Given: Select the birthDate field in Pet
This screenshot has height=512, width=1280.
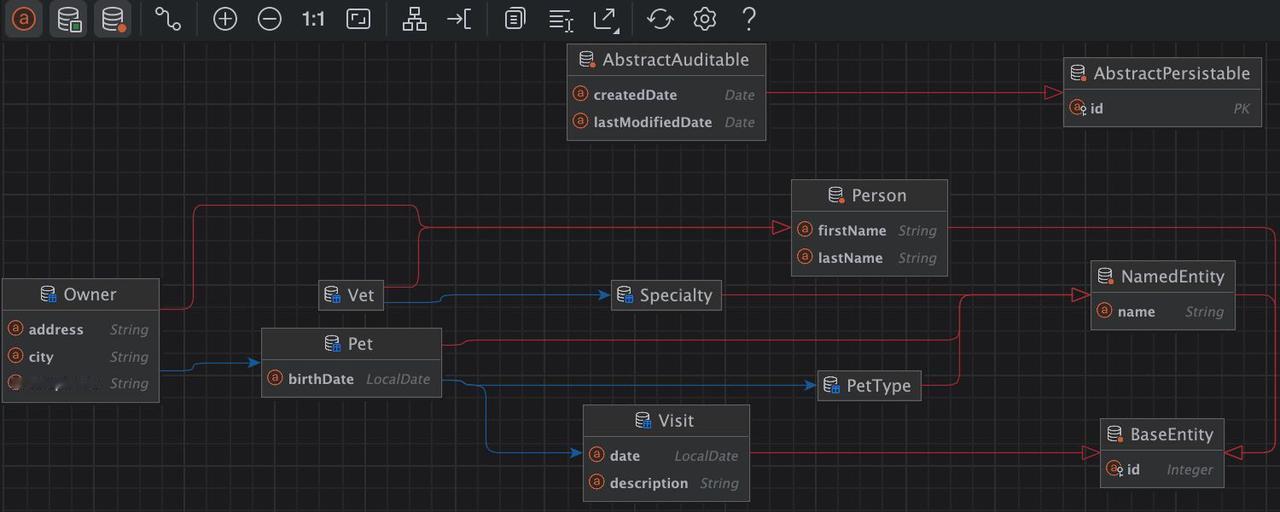Looking at the screenshot, I should pos(351,379).
